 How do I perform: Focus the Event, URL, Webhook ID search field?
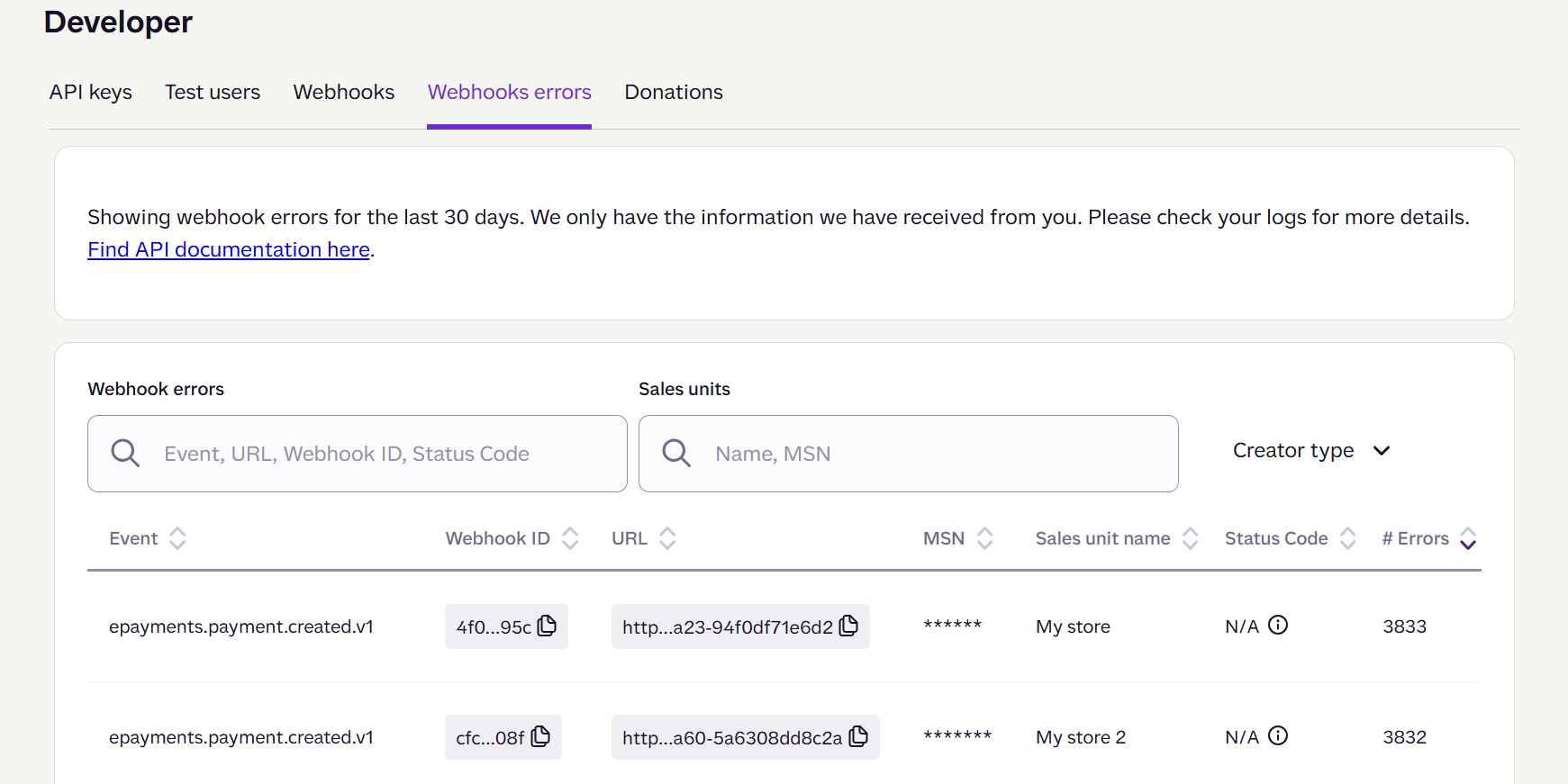pos(358,454)
